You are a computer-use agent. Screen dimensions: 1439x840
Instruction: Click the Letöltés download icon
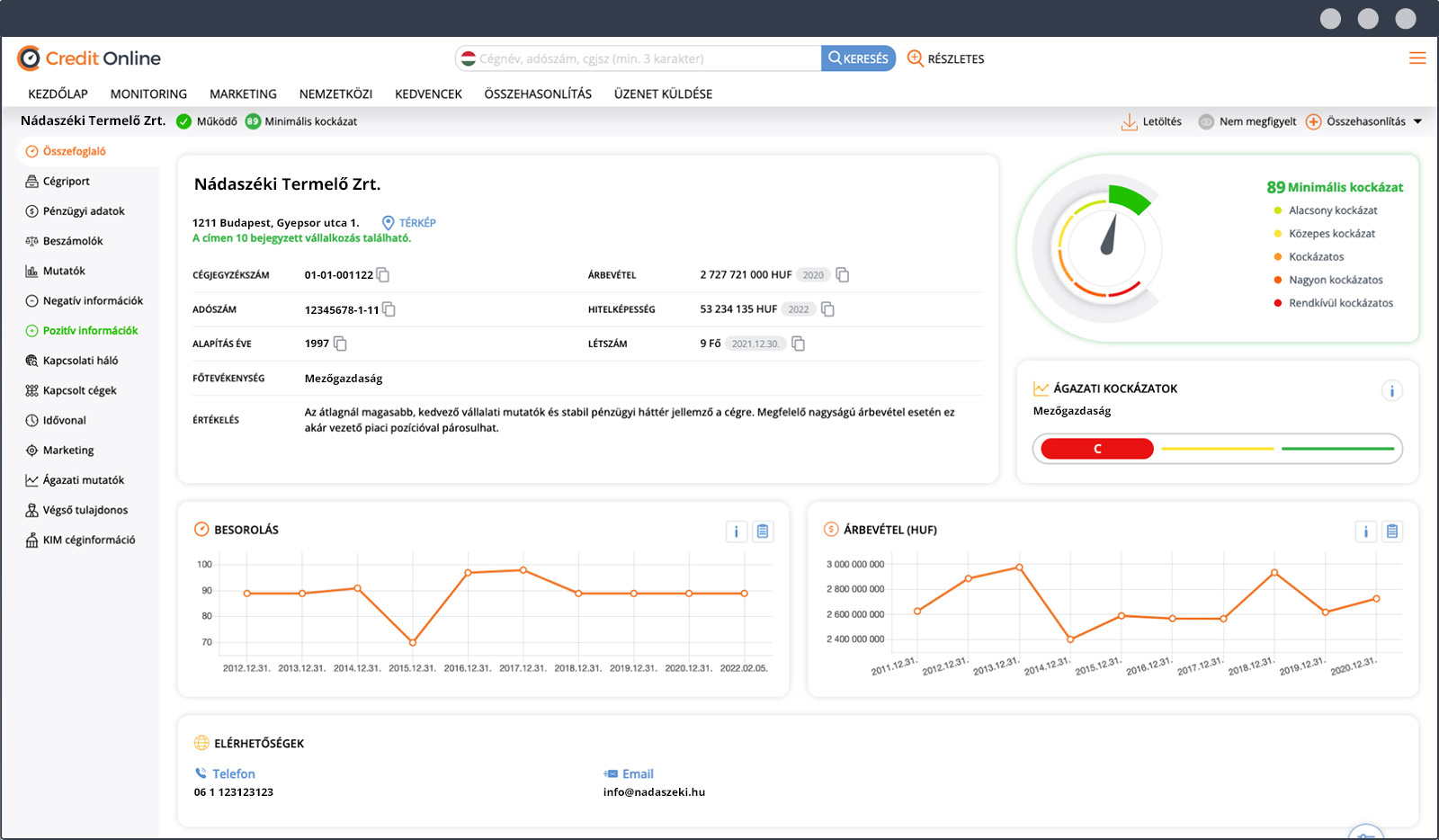[x=1130, y=122]
